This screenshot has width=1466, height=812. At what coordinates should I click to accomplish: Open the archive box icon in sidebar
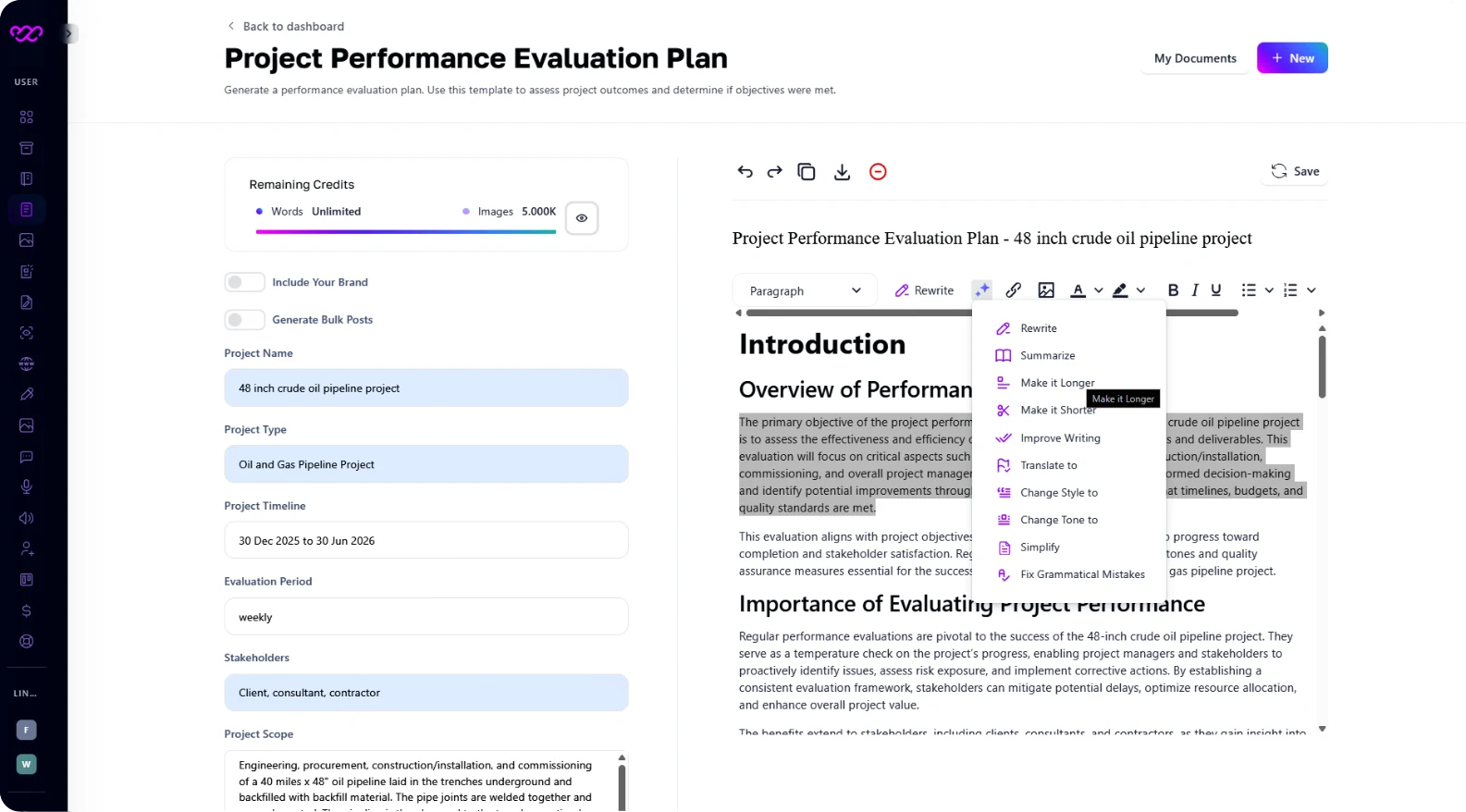click(x=26, y=148)
